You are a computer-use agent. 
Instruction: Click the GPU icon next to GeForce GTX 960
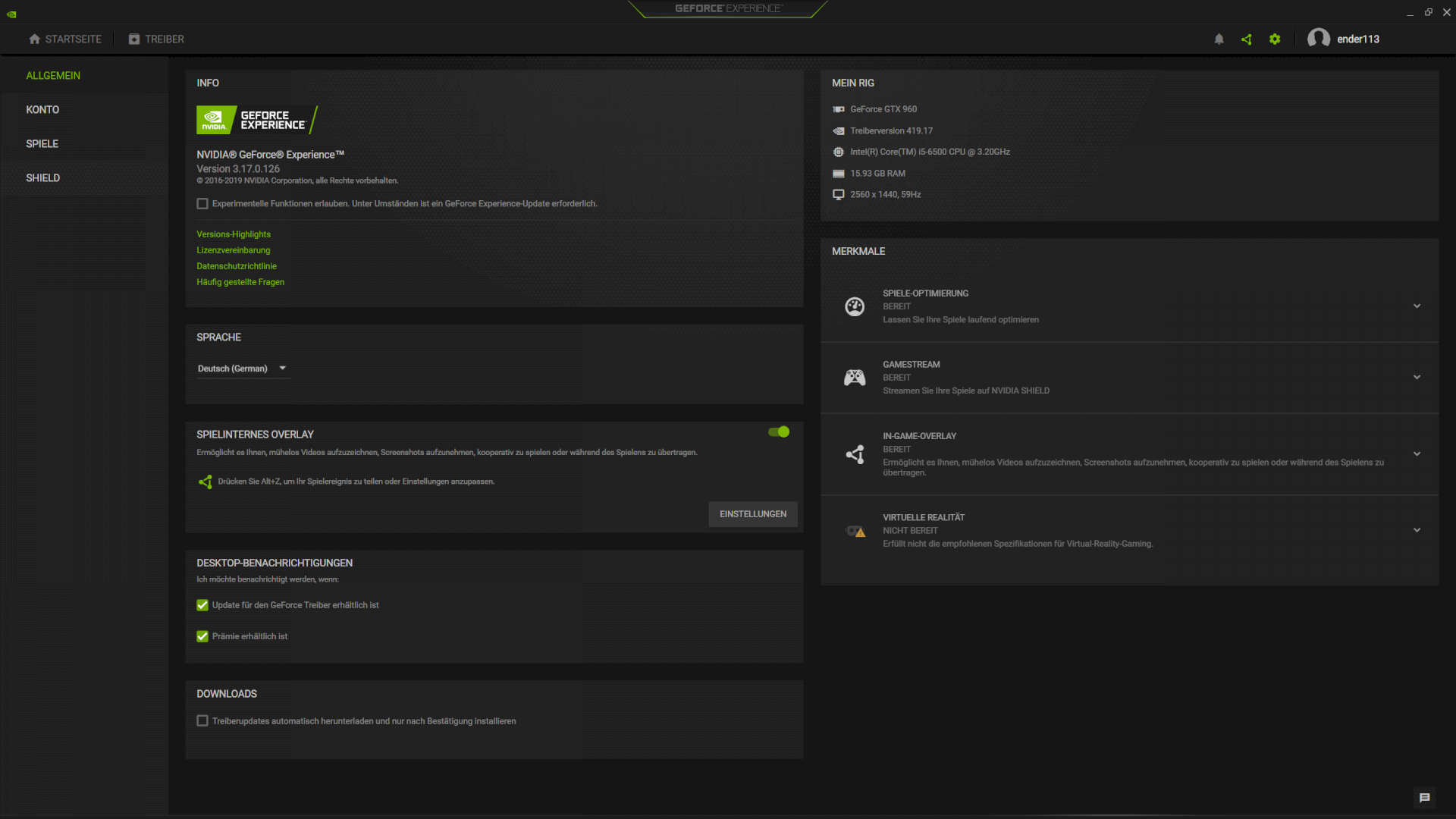(839, 109)
